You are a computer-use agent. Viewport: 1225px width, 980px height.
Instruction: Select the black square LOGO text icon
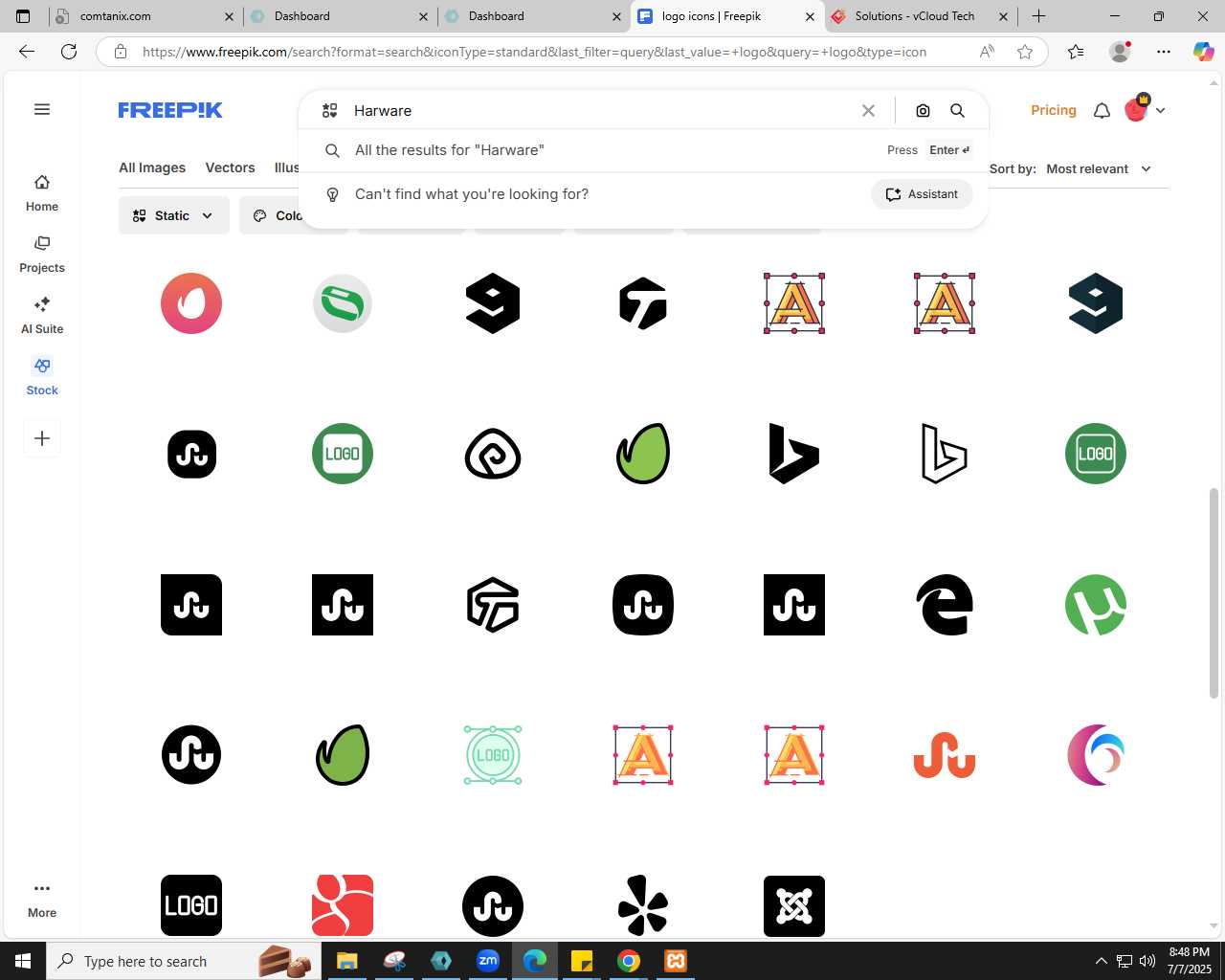click(x=191, y=905)
